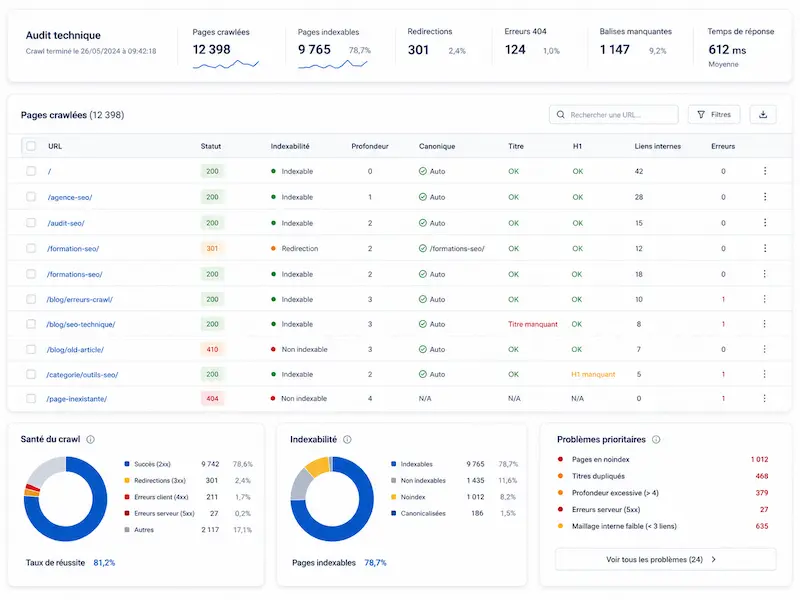Open three-dot menu for /blog/old-article/ row
800x600 pixels.
(764, 349)
